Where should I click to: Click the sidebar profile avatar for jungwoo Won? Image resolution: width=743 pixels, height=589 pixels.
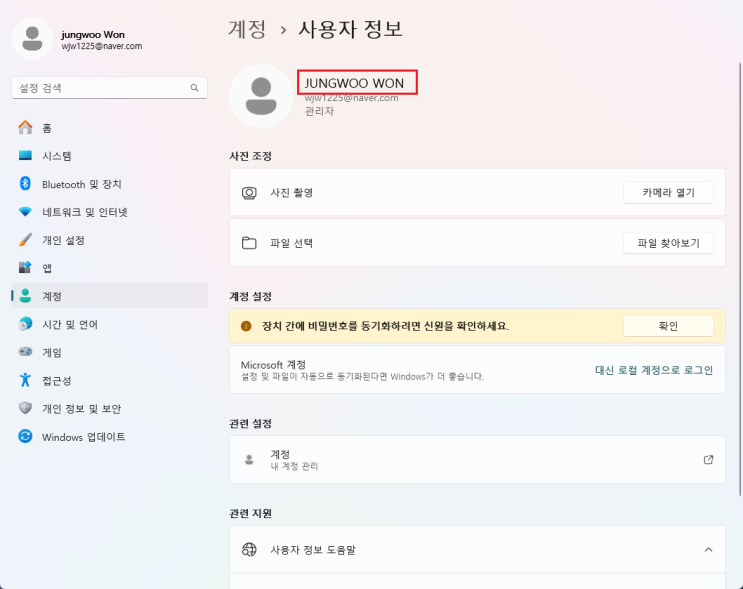tap(32, 39)
